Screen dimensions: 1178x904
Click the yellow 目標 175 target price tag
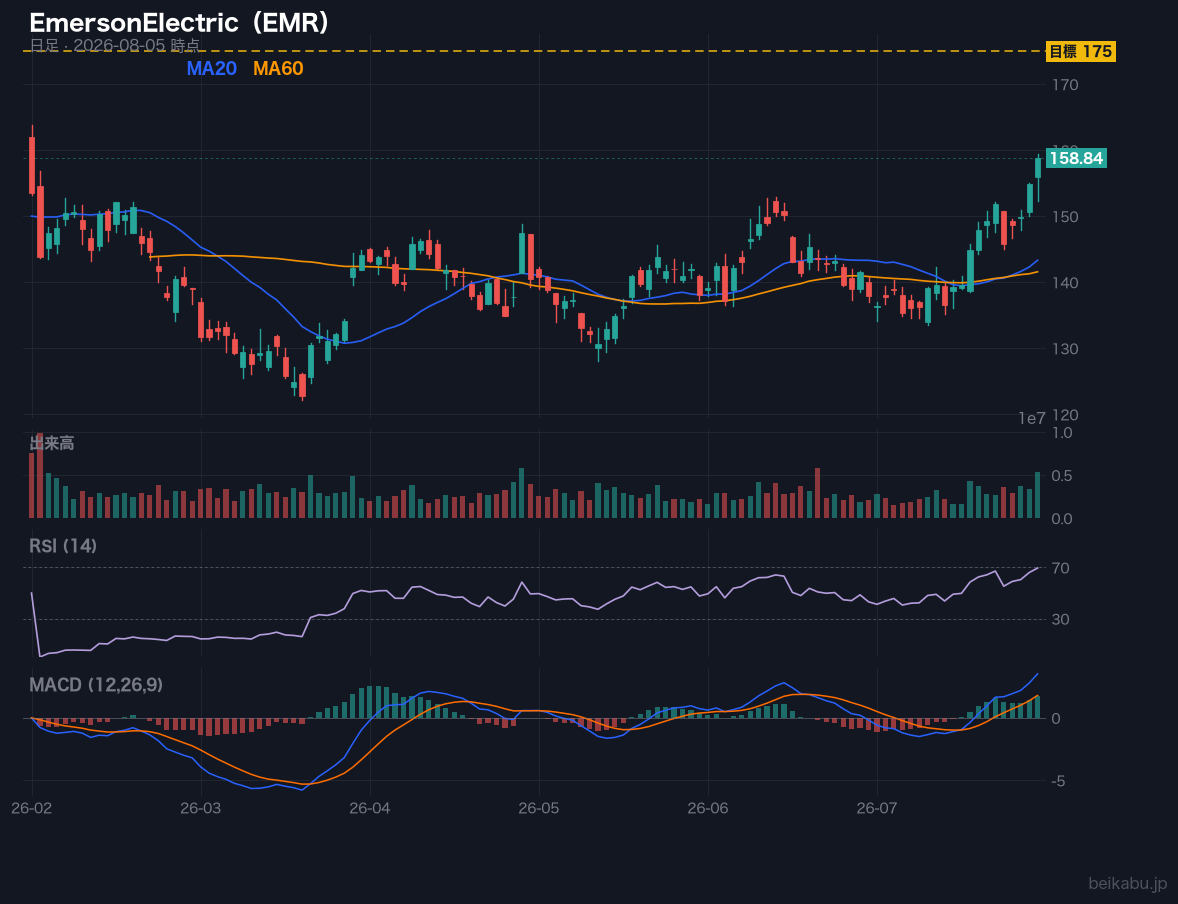[1080, 51]
